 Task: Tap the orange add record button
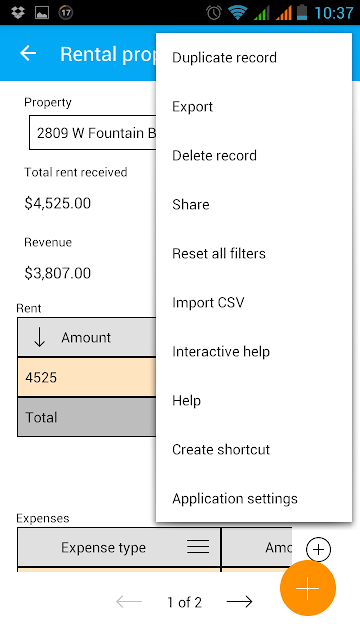(x=308, y=588)
